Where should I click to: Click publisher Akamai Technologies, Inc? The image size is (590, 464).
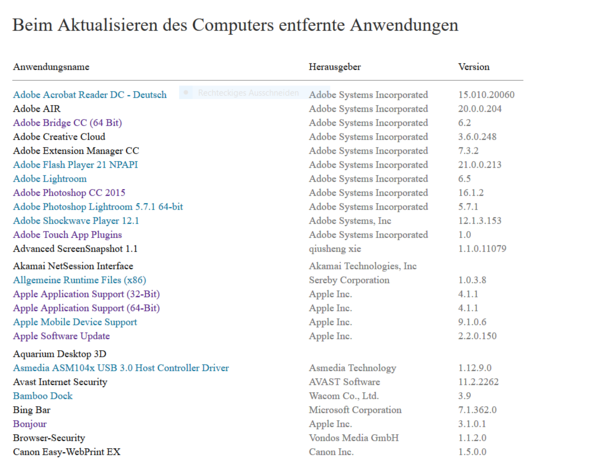363,266
